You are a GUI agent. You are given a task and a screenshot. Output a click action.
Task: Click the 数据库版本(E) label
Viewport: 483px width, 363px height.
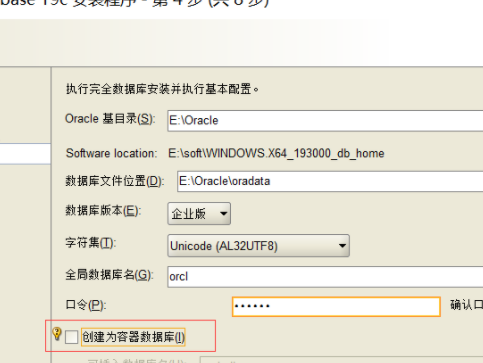[103, 211]
